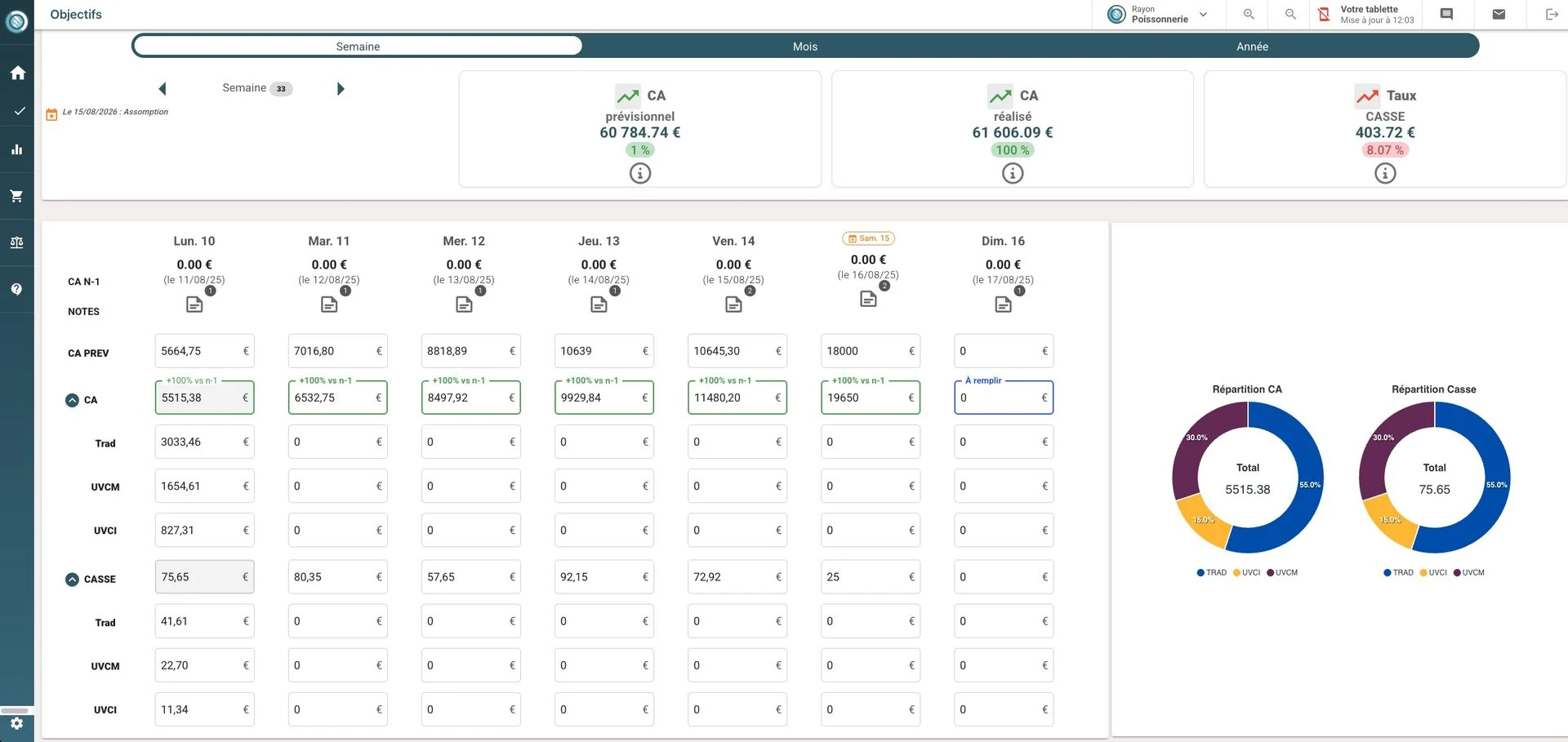Toggle the TRAD legend in Répartition CA
The width and height of the screenshot is (1568, 742).
click(x=1212, y=572)
